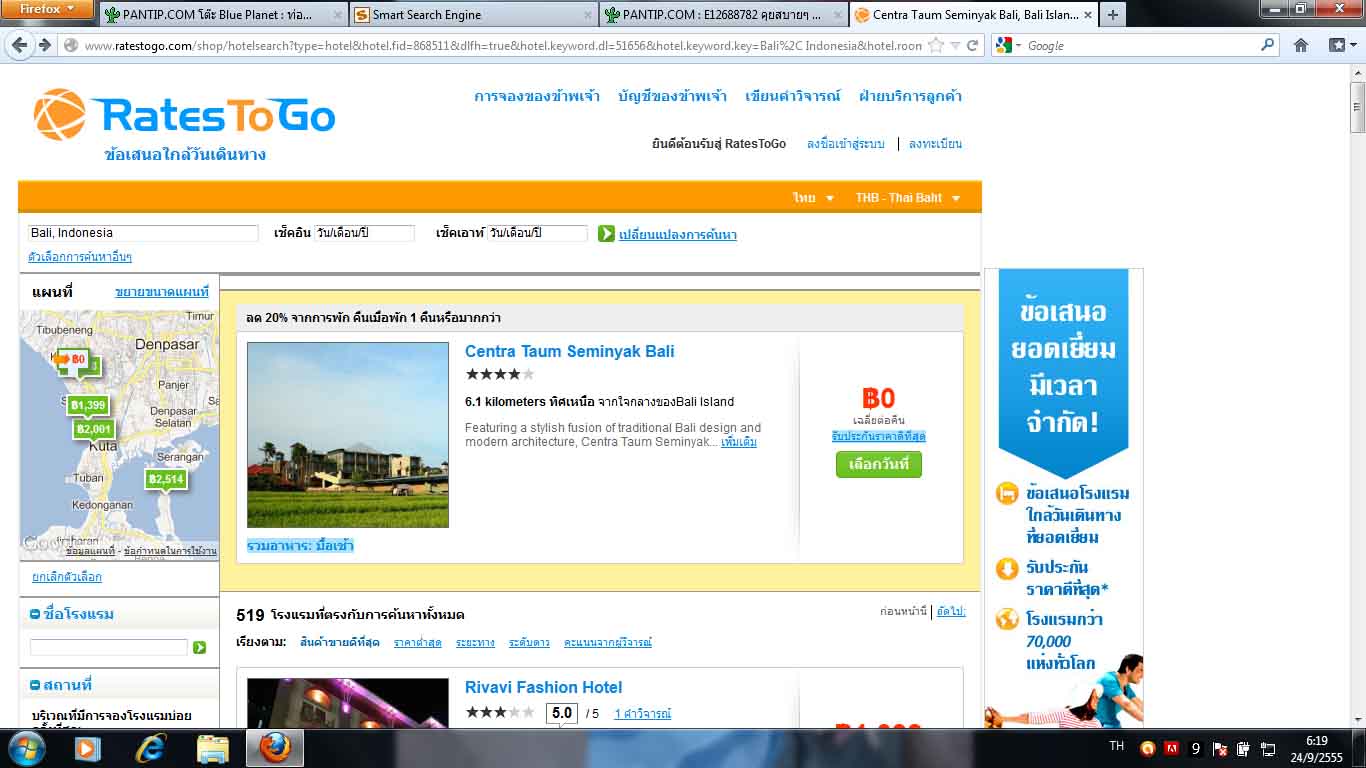This screenshot has height=768, width=1366.
Task: Click the browser Forward arrow
Action: pos(45,45)
